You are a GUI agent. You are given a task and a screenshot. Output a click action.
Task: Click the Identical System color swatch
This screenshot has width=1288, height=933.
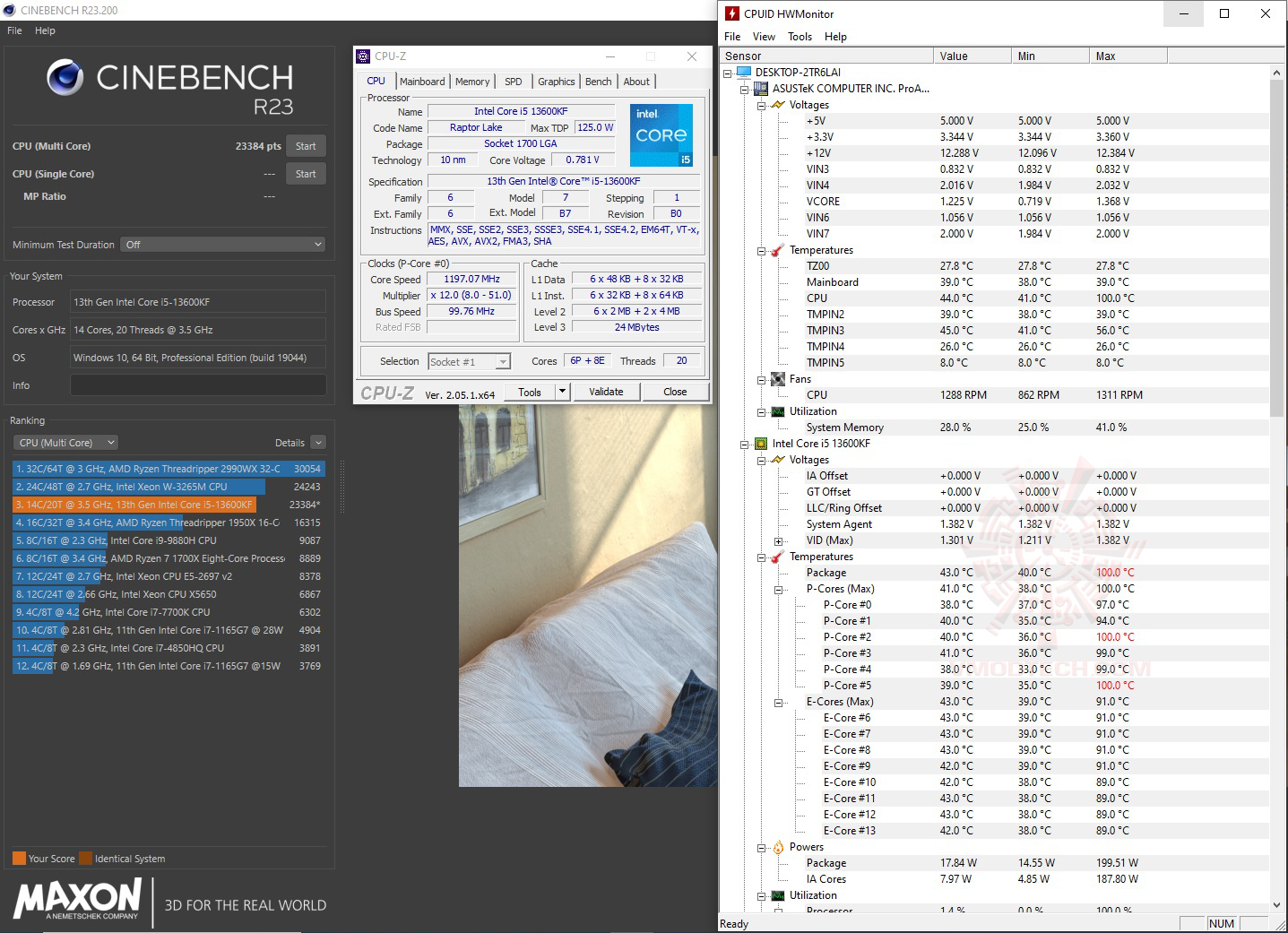tap(85, 859)
